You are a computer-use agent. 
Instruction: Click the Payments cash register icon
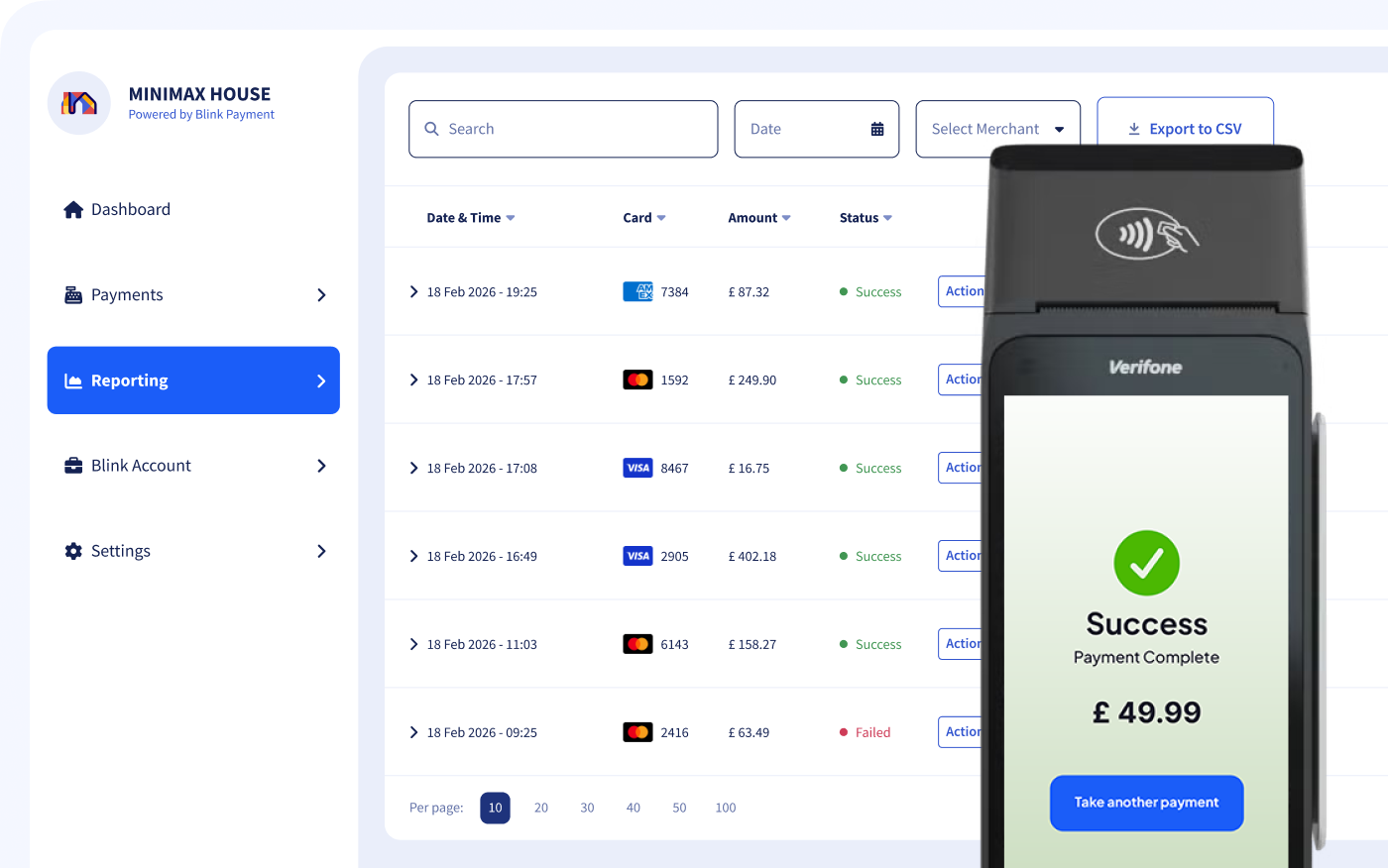click(x=73, y=295)
